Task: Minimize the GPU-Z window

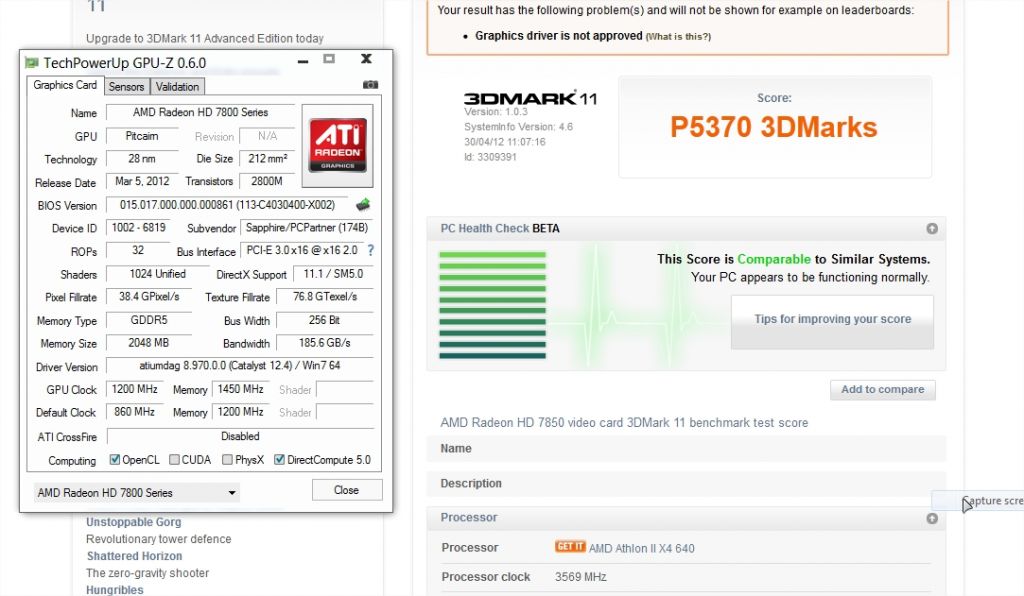Action: tap(302, 61)
